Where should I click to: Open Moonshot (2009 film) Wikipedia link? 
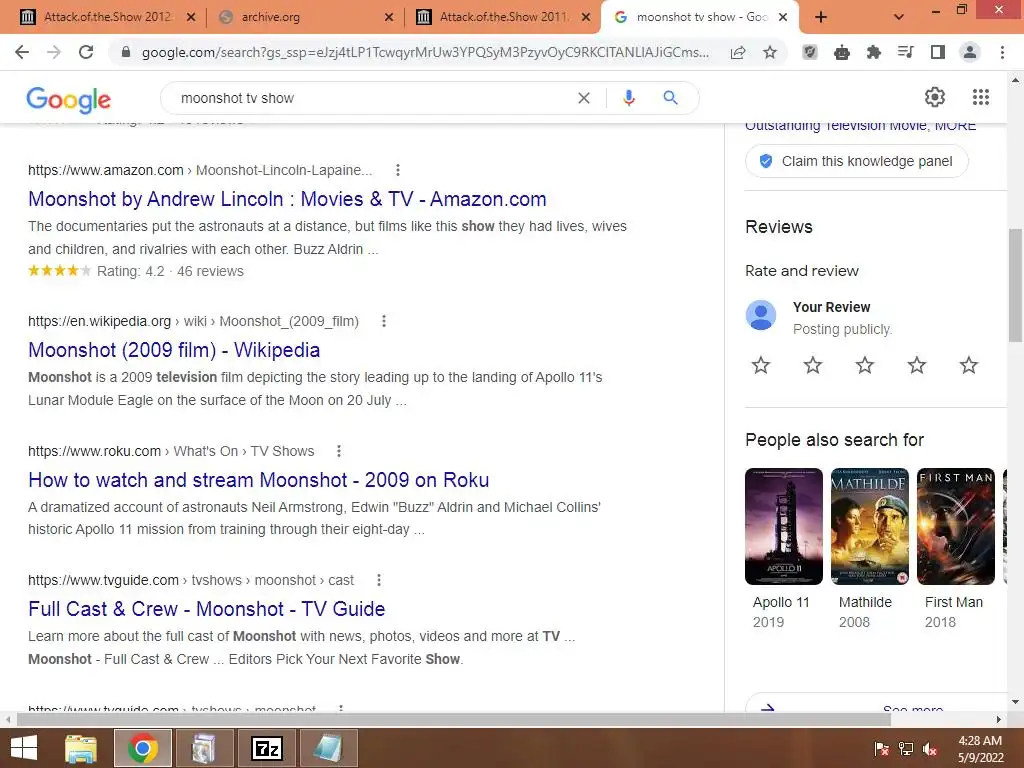click(174, 350)
